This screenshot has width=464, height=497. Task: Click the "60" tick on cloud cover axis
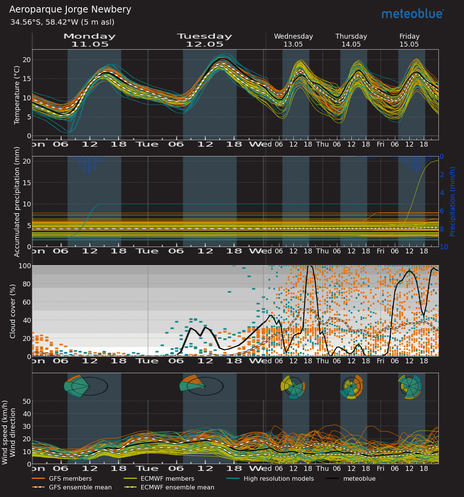(26, 302)
